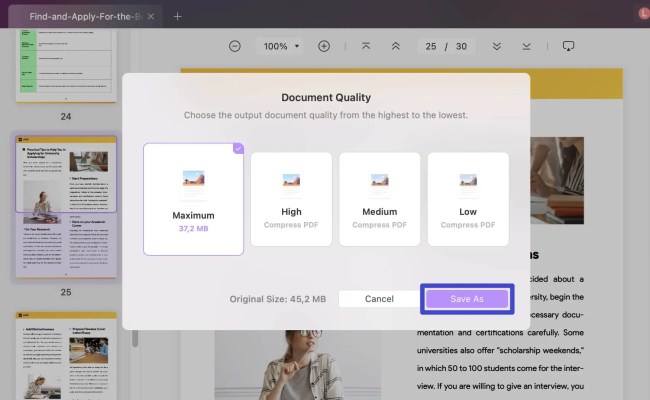Click the Original Size: 45,2 MB text
This screenshot has height=400, width=650.
point(278,299)
